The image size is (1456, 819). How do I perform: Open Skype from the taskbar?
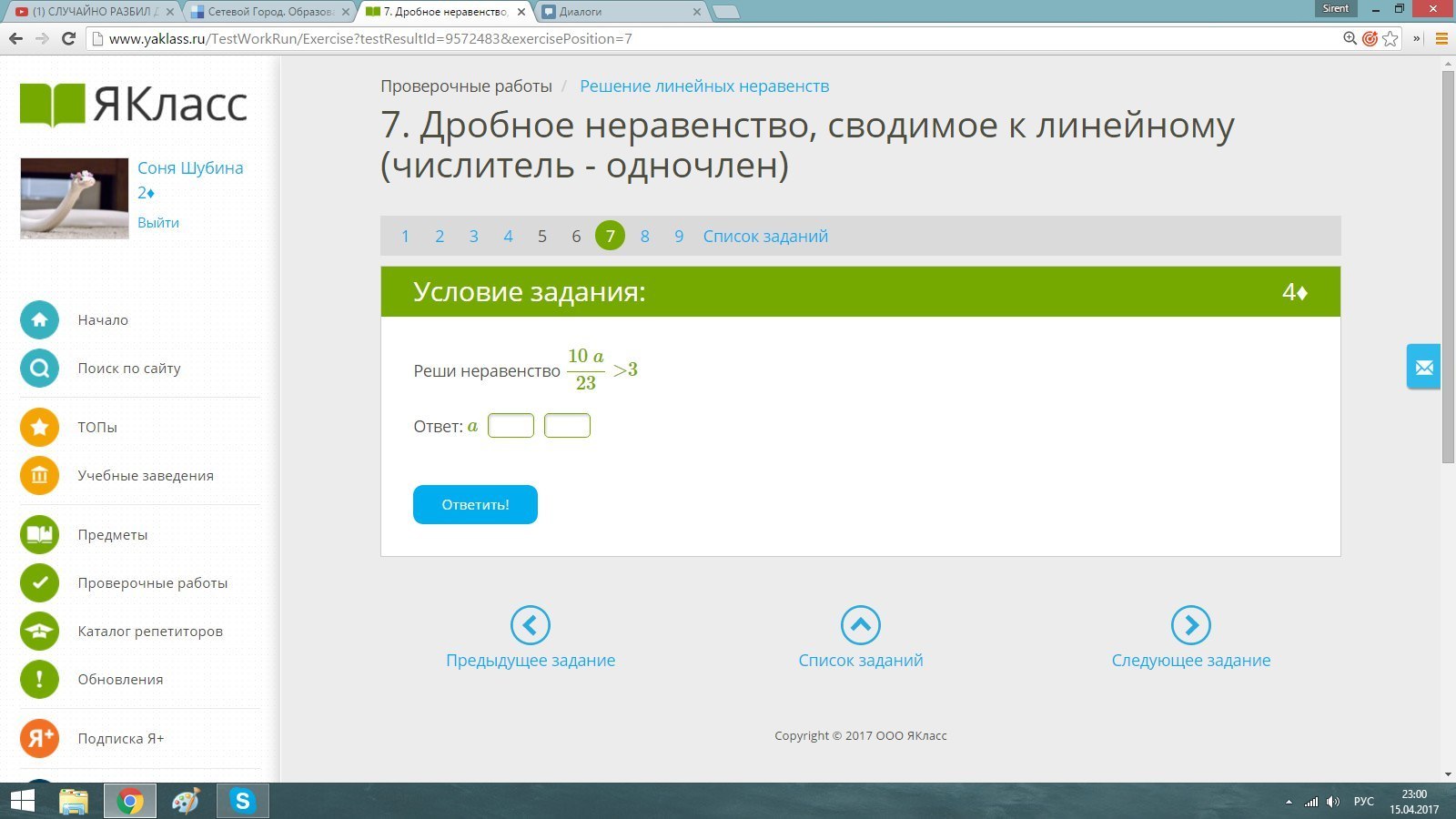[242, 801]
